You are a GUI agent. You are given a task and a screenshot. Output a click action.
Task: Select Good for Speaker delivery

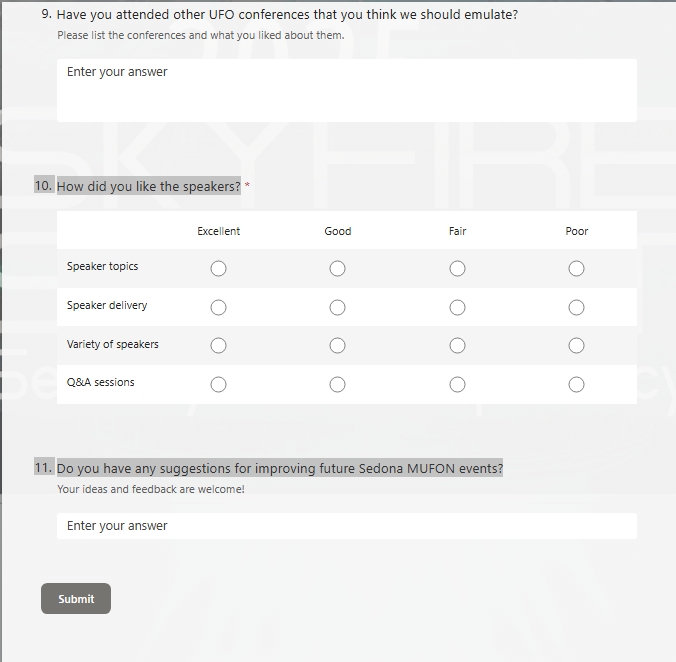pyautogui.click(x=337, y=307)
